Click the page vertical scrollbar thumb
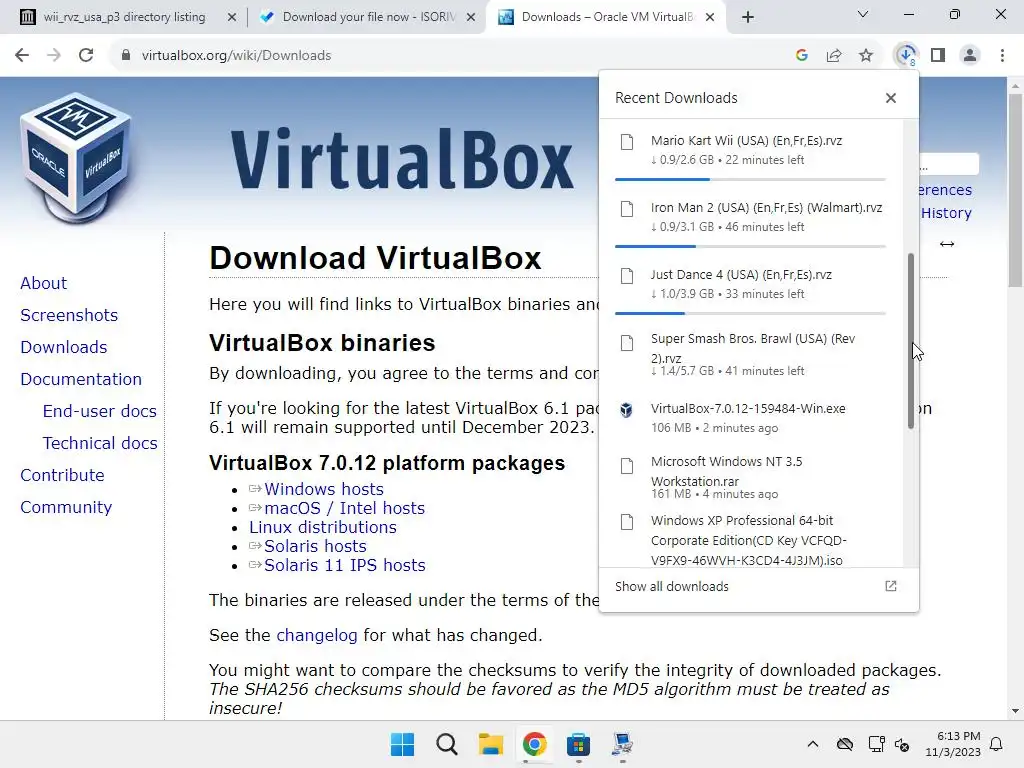This screenshot has height=768, width=1024. (1015, 190)
